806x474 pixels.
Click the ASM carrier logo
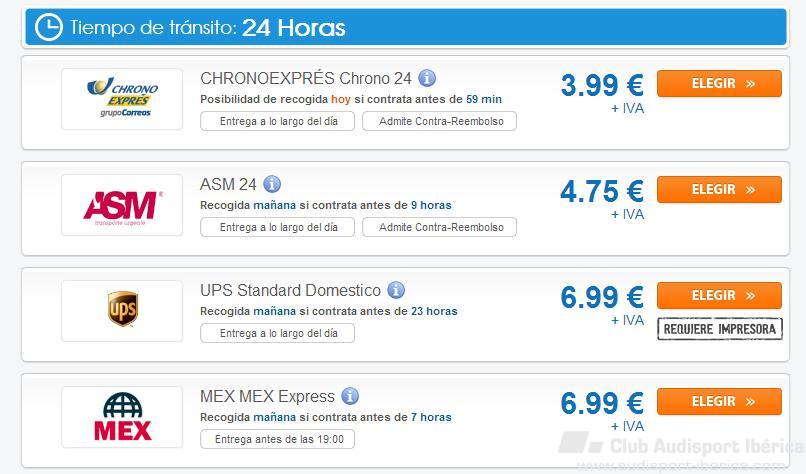coord(122,205)
